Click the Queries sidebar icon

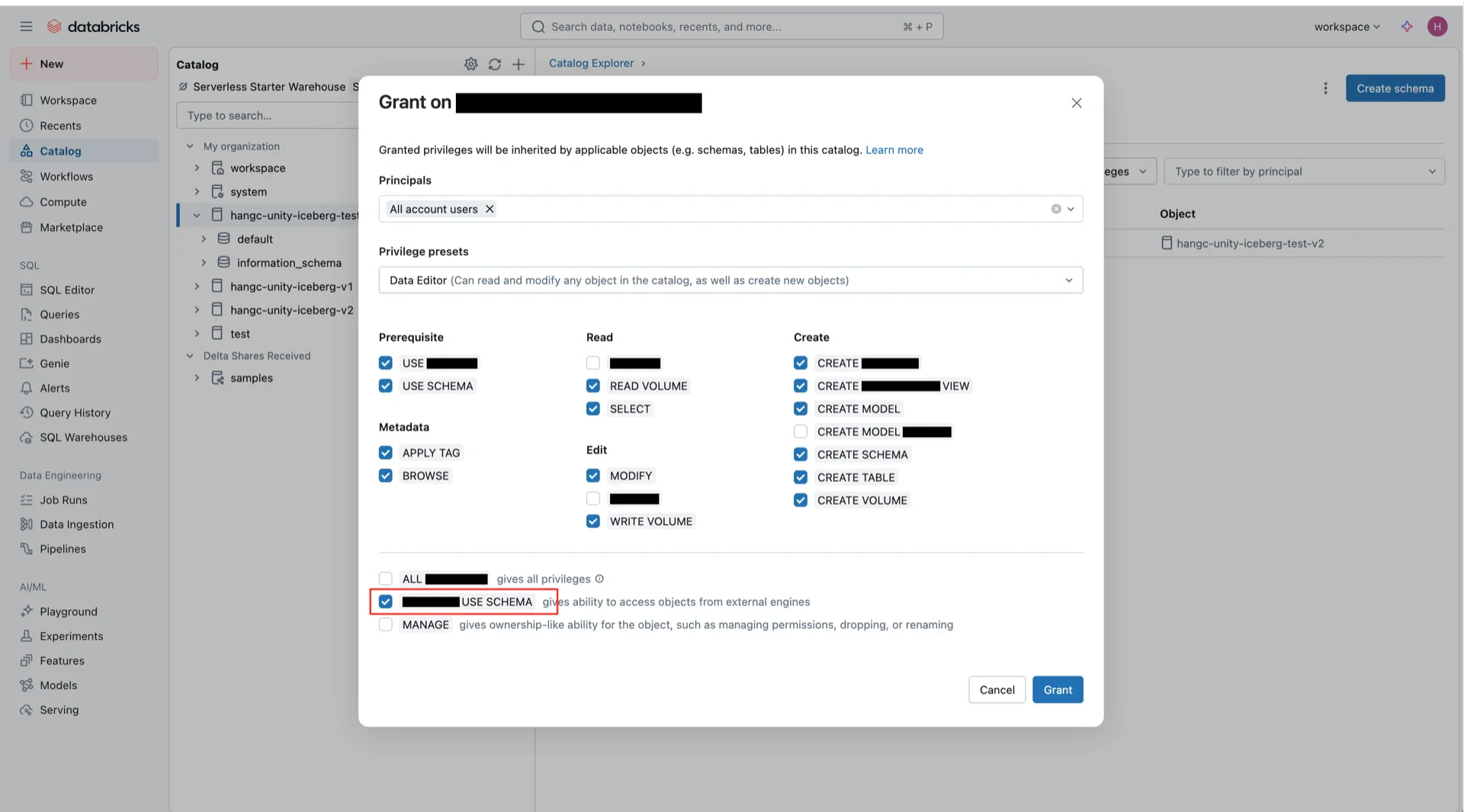tap(27, 314)
